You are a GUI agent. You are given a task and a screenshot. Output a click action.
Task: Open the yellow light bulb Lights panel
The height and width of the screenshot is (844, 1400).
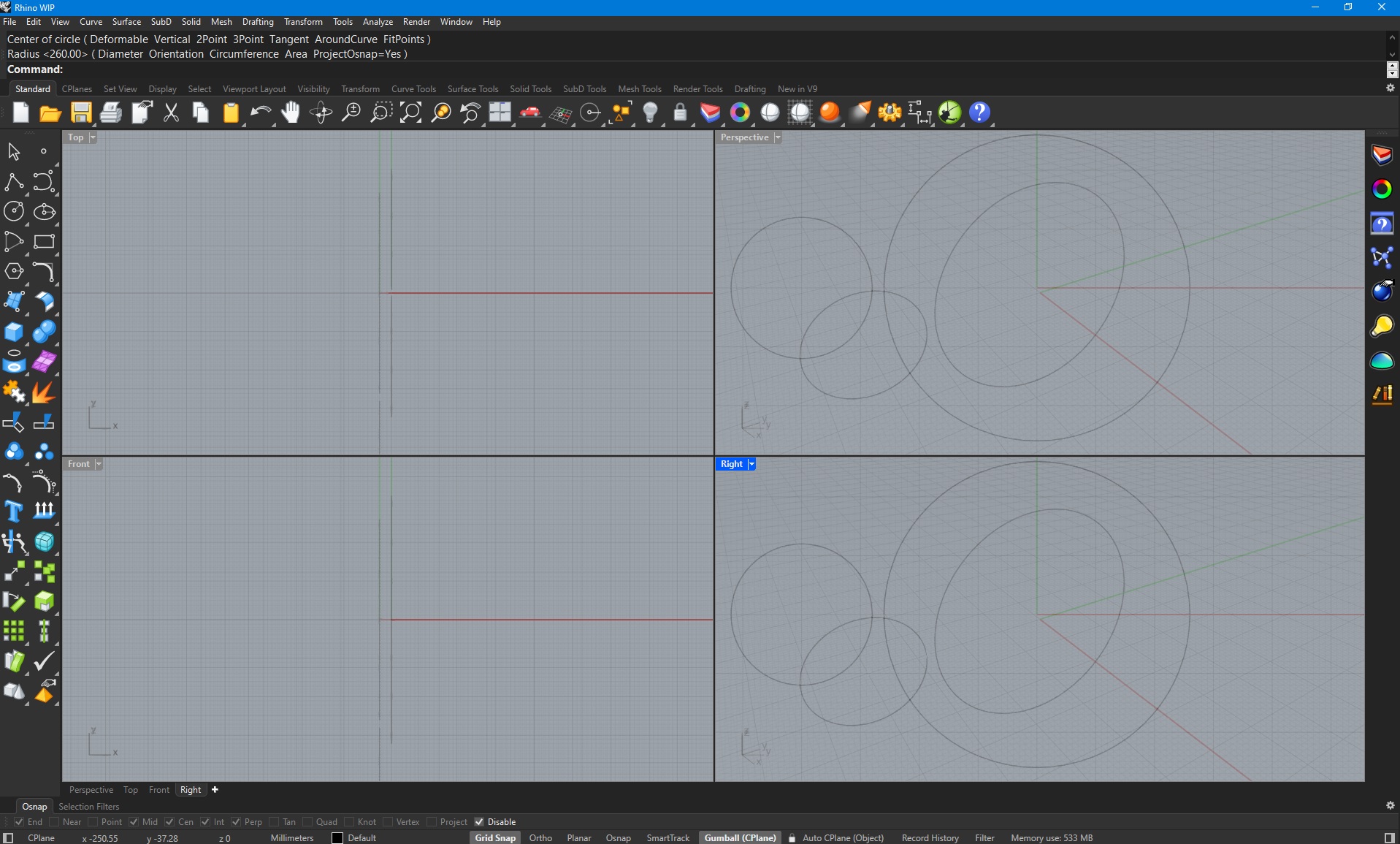point(1382,326)
